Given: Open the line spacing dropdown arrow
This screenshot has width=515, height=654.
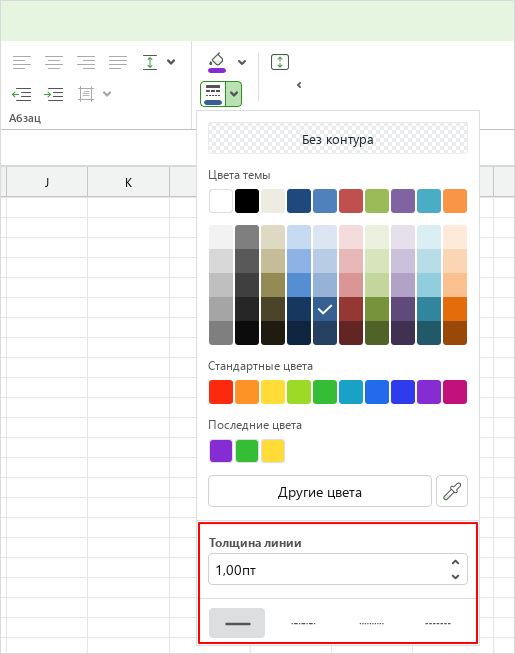Looking at the screenshot, I should [171, 62].
